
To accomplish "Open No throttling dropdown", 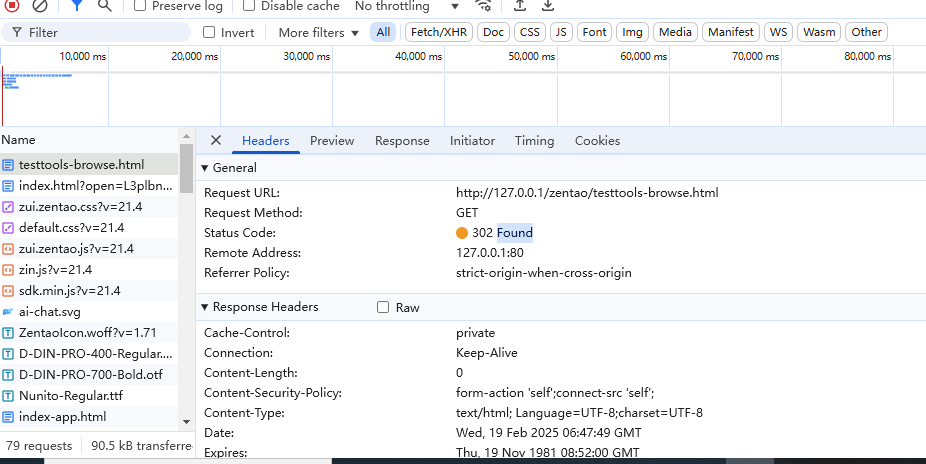I will [407, 6].
